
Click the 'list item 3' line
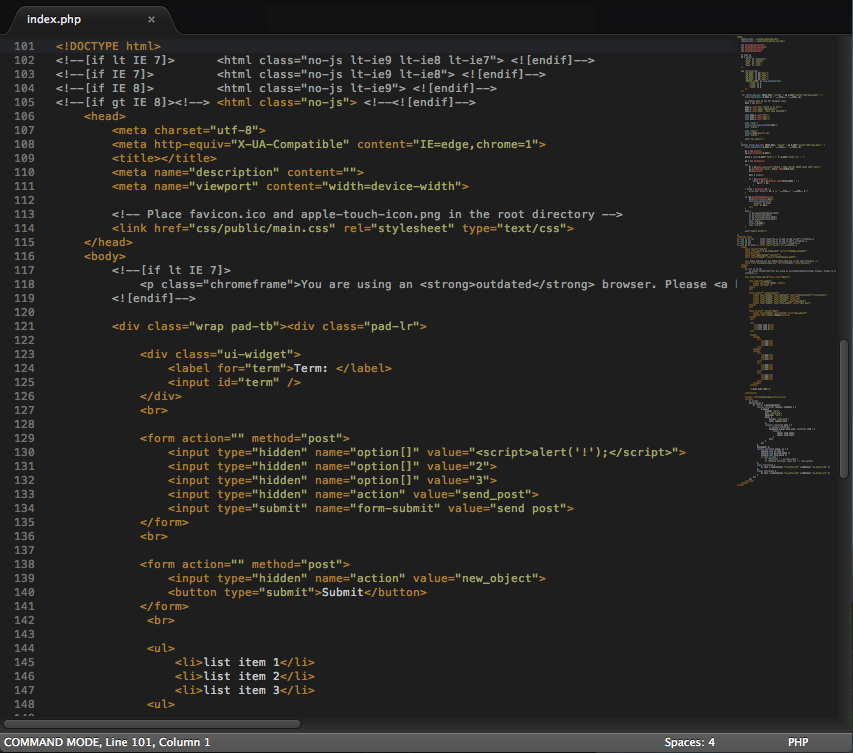click(245, 690)
